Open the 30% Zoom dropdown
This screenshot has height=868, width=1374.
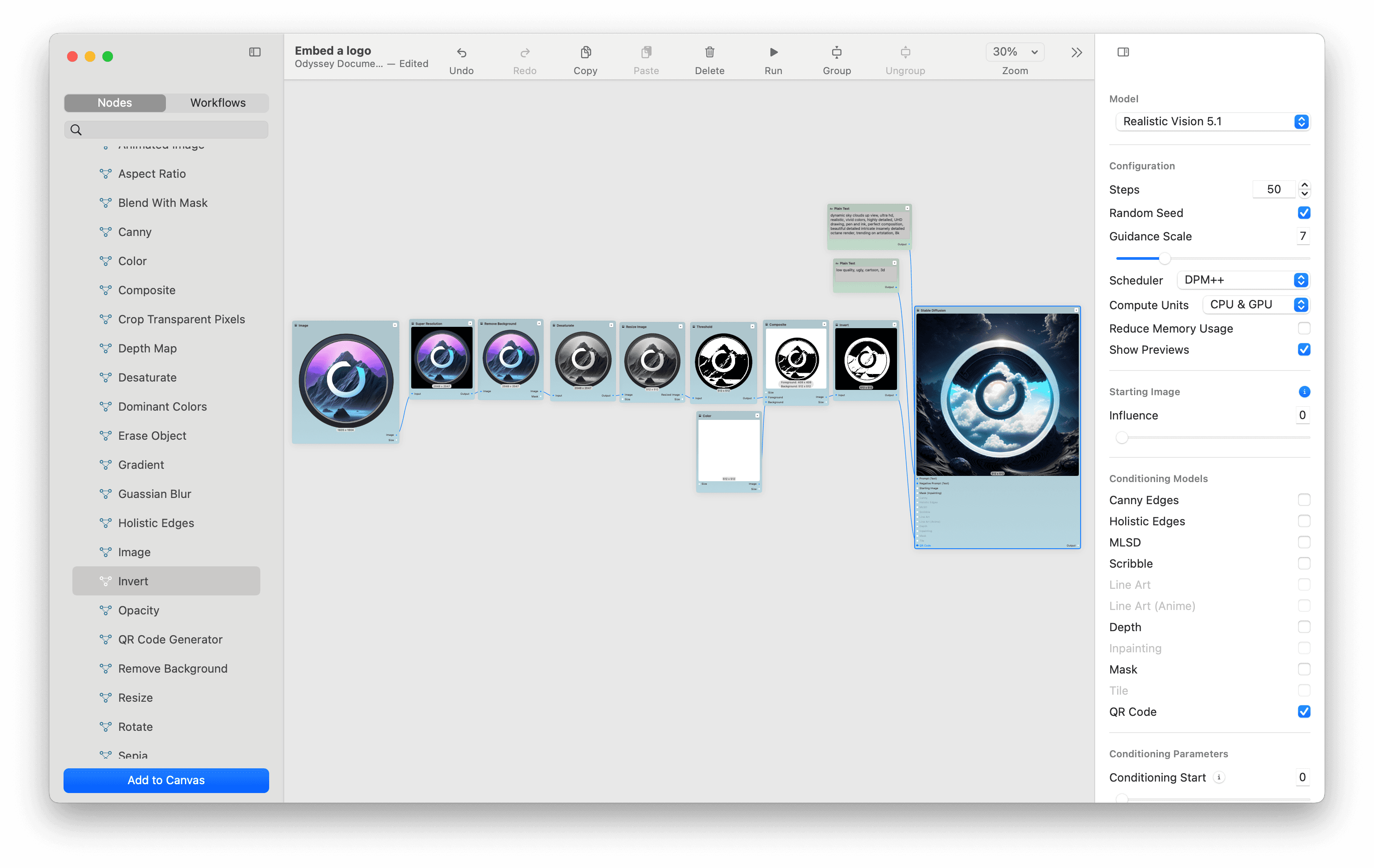[x=1014, y=52]
